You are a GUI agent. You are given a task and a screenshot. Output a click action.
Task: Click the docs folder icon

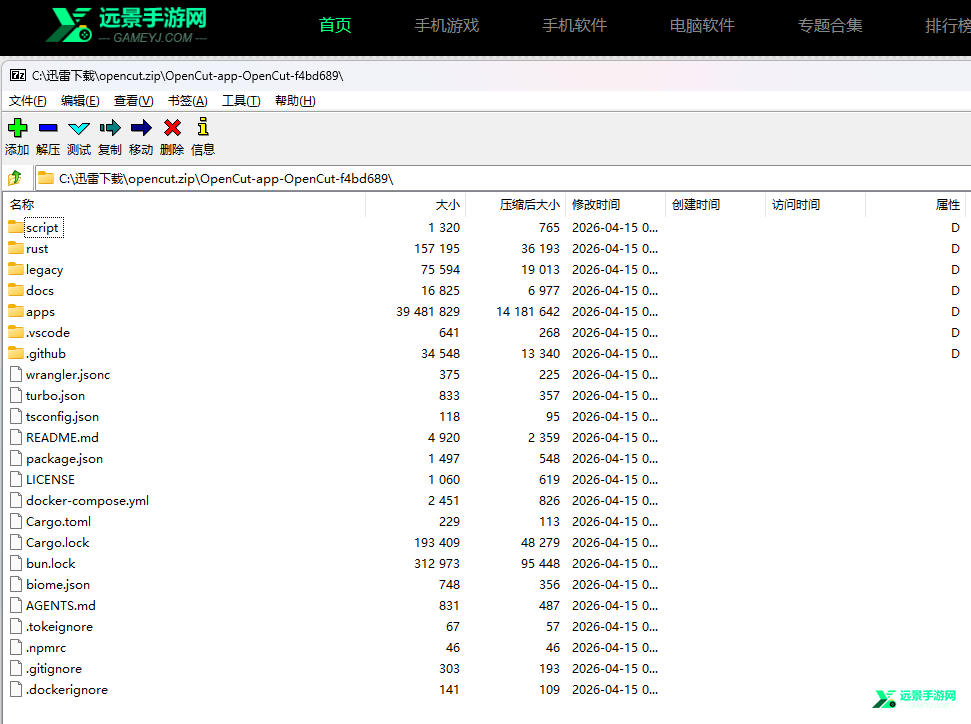tap(16, 290)
